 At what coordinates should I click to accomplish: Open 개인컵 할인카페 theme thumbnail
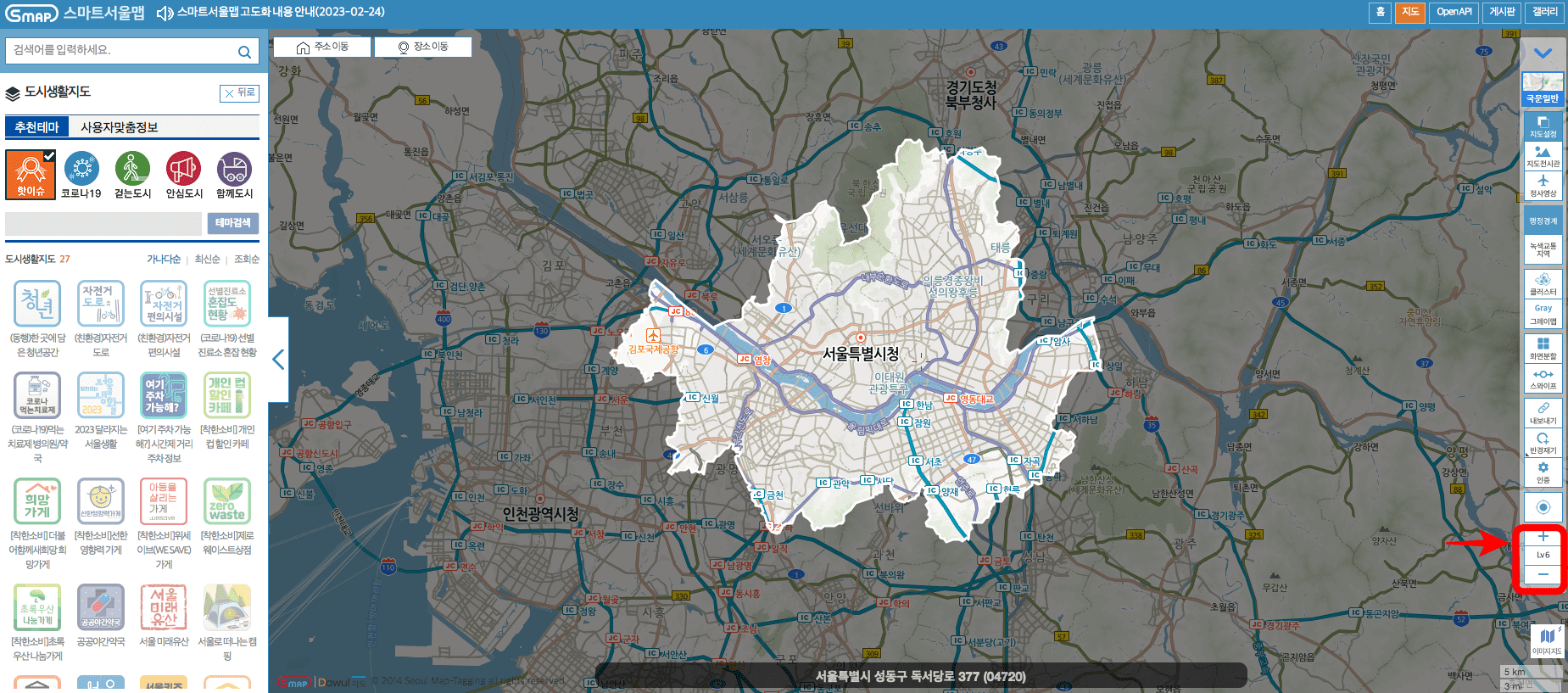point(227,395)
